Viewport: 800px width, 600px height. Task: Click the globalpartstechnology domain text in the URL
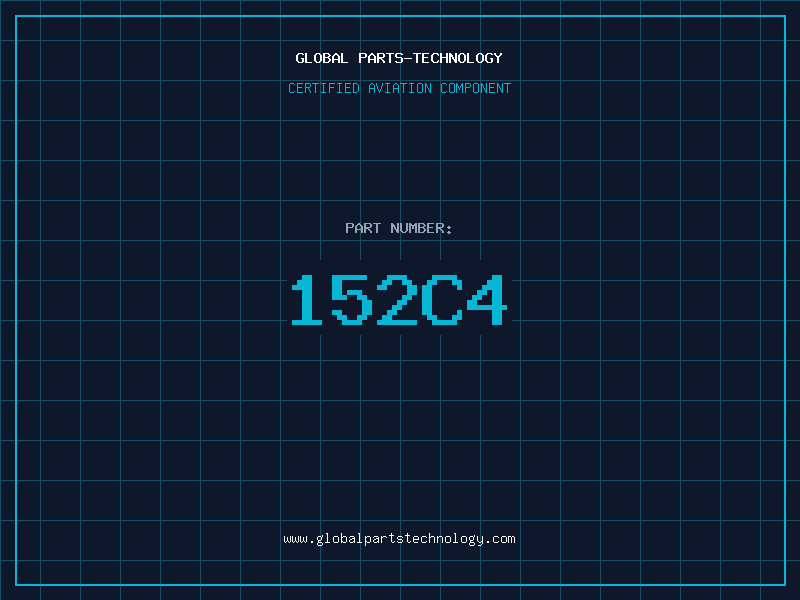399,539
